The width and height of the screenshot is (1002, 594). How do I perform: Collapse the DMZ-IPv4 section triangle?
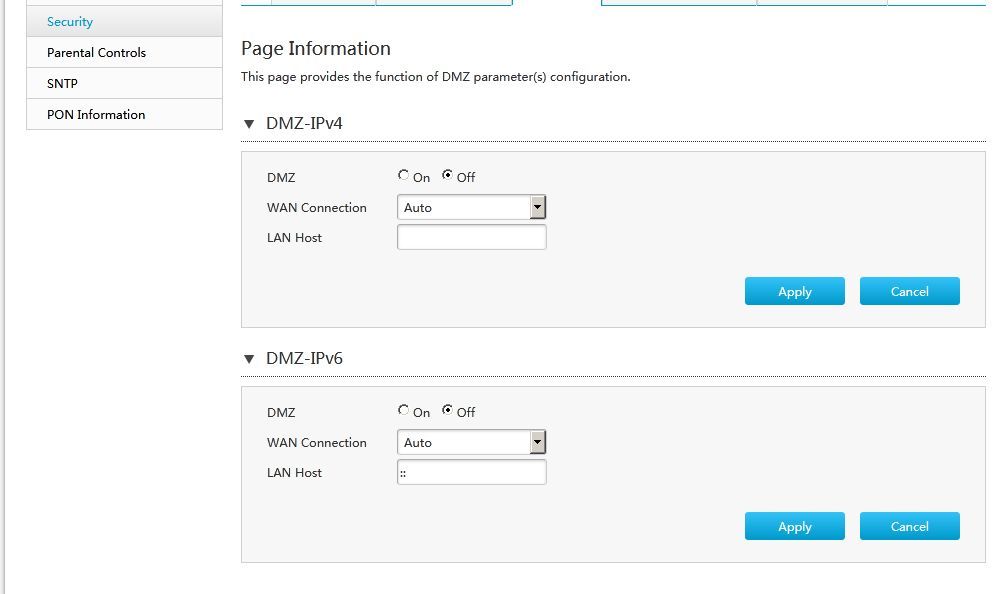click(249, 124)
